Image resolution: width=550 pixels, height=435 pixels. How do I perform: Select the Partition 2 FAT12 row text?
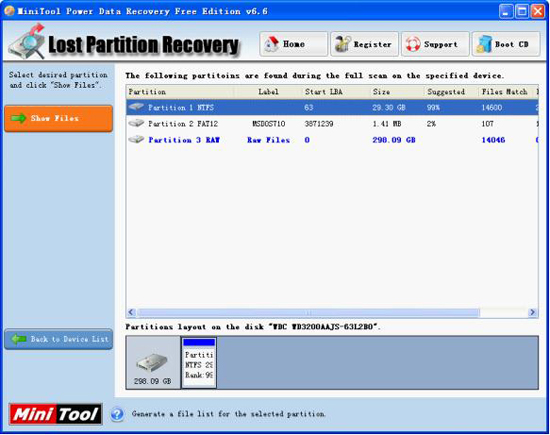click(183, 124)
